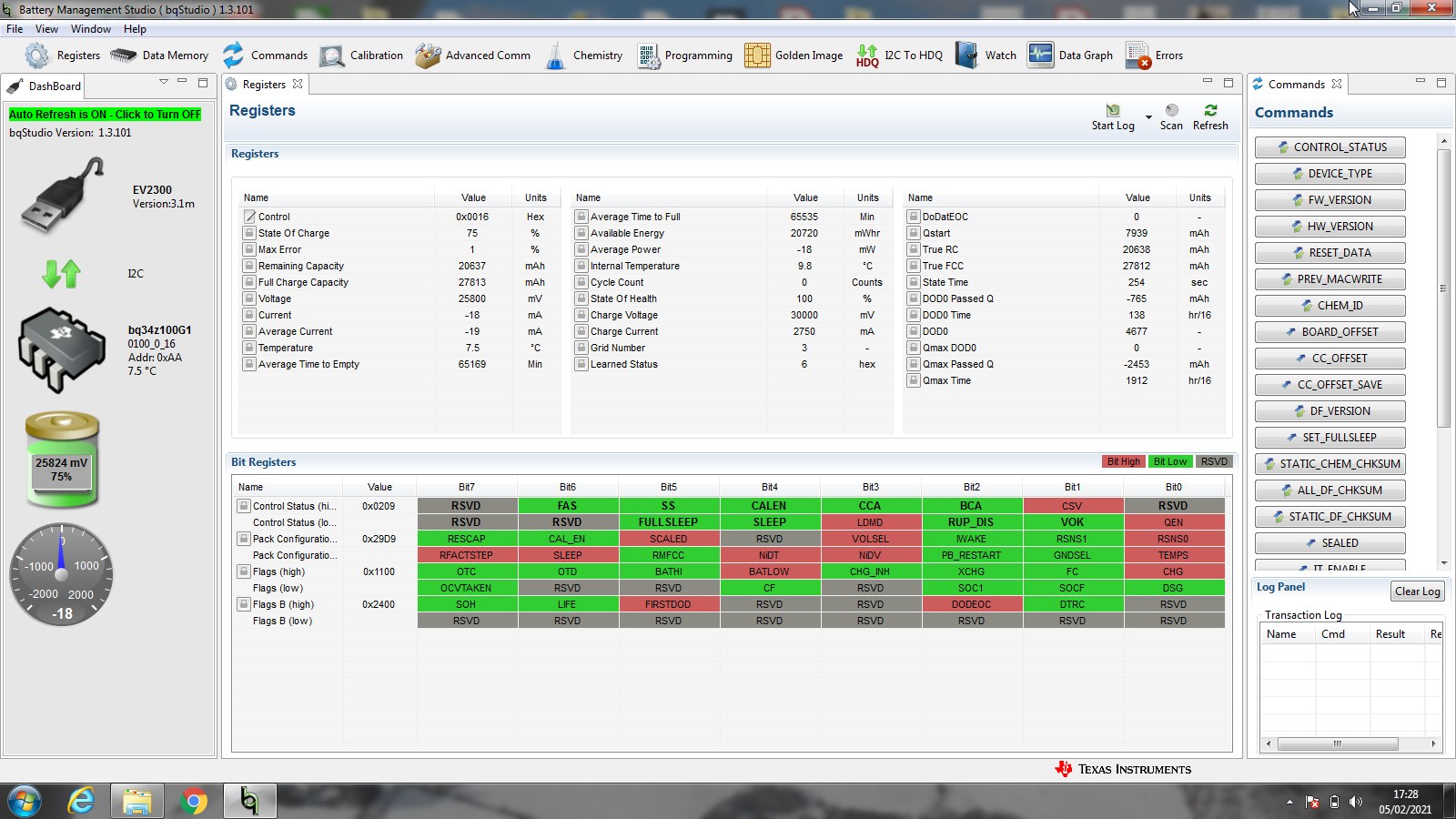1456x819 pixels.
Task: Open Windows Explorer from the taskbar
Action: [137, 801]
